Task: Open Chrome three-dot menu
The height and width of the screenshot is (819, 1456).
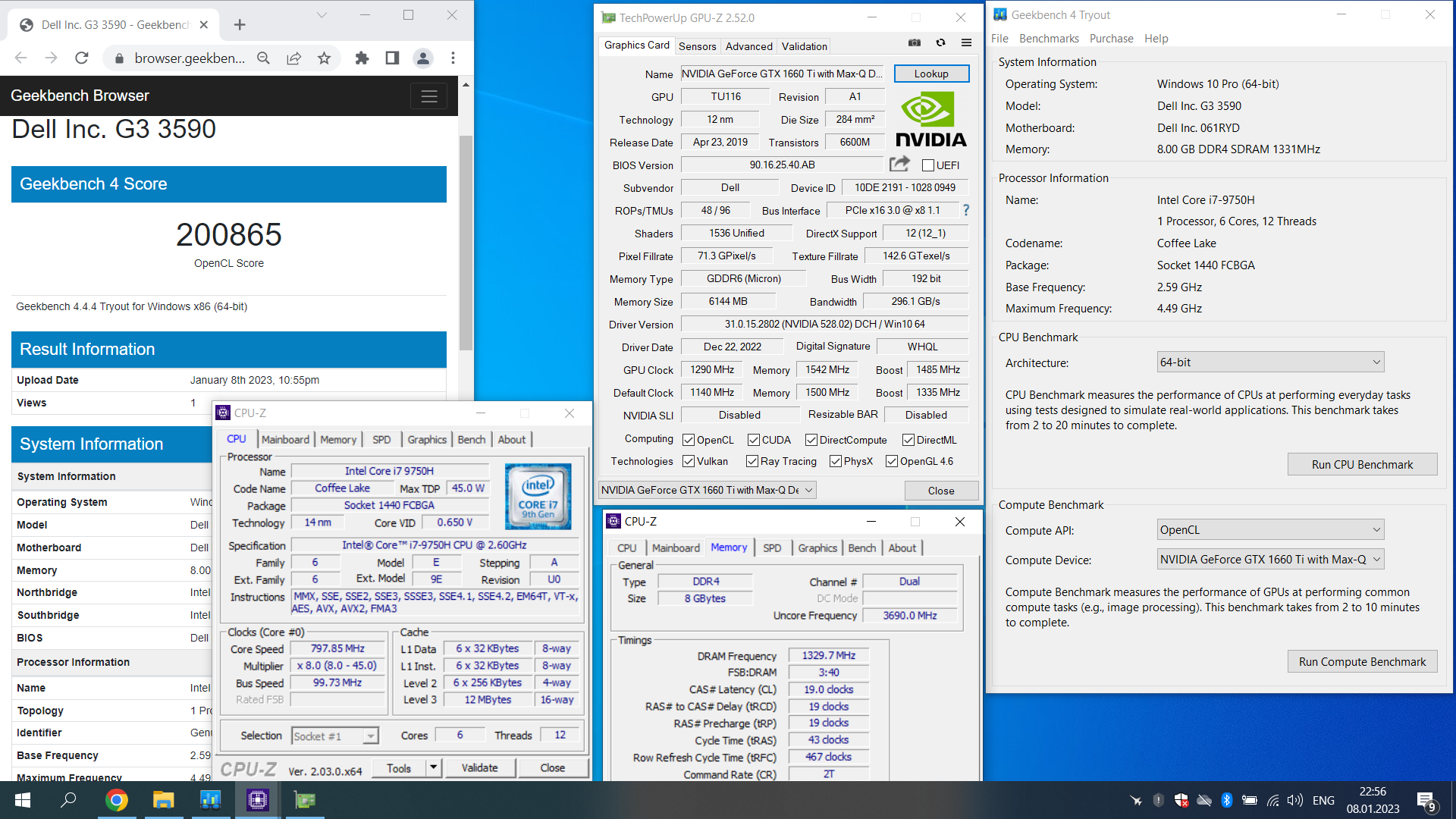Action: 453,58
